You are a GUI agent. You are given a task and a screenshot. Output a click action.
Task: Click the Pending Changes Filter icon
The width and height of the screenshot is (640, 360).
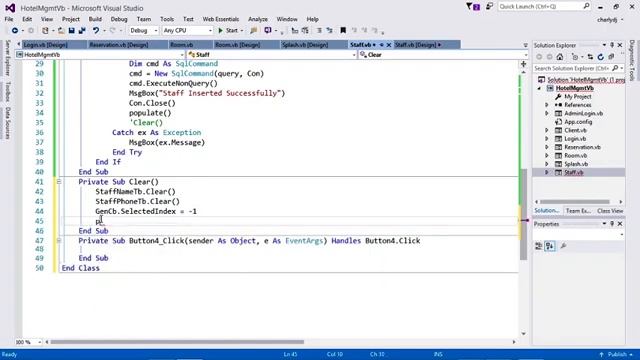coord(575,57)
